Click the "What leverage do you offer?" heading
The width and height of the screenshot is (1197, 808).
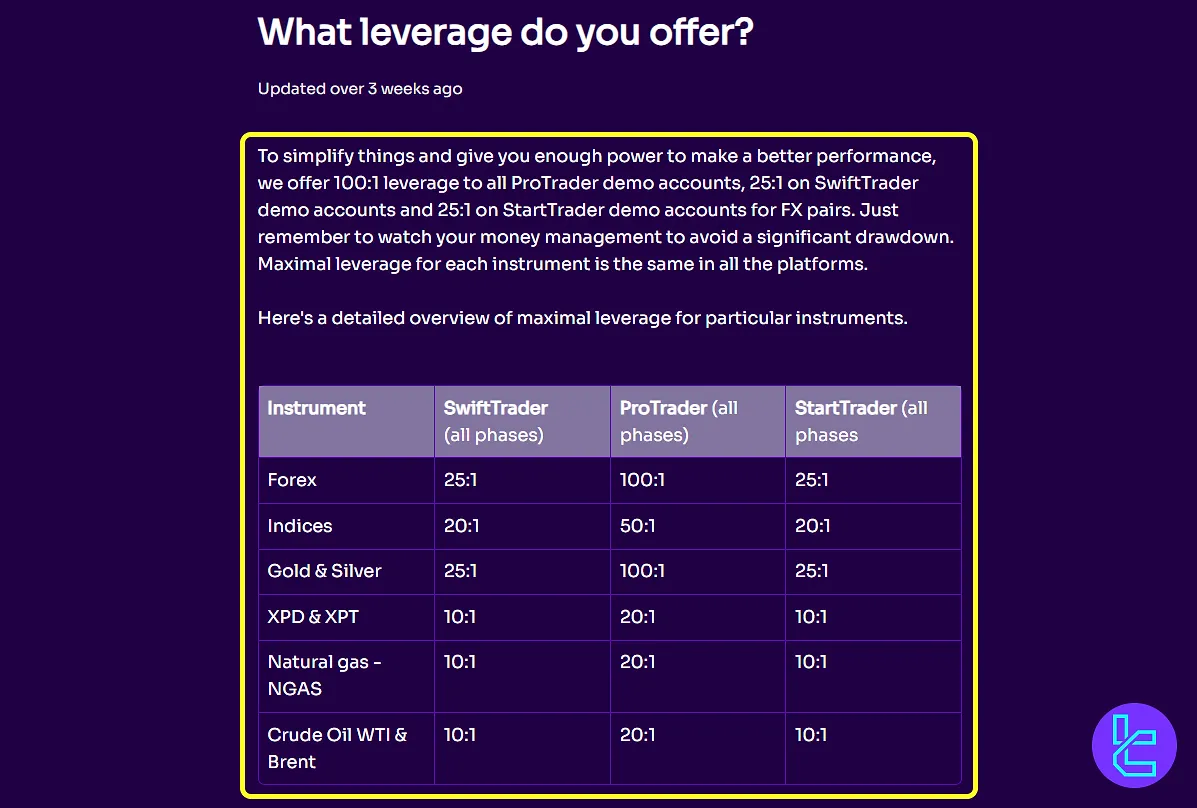coord(505,32)
